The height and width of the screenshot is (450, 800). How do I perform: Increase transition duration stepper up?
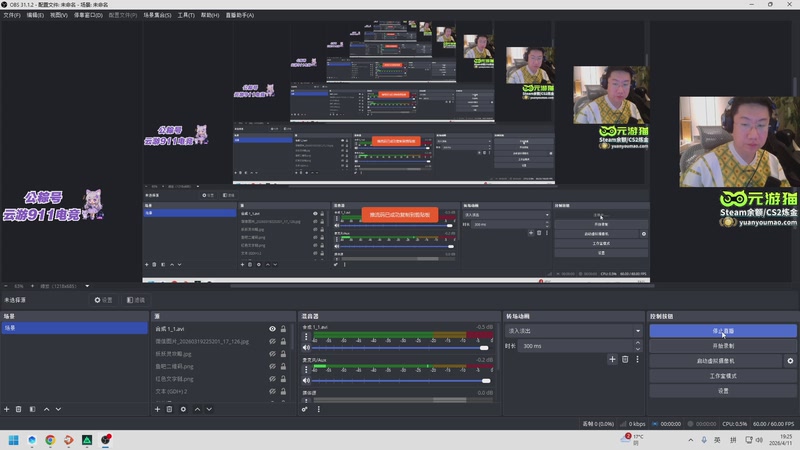tap(638, 343)
